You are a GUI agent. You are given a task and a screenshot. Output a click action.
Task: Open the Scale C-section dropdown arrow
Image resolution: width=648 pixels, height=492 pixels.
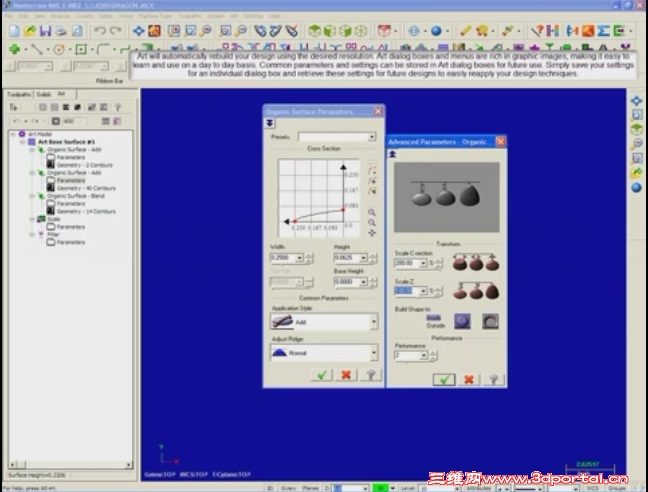[423, 263]
